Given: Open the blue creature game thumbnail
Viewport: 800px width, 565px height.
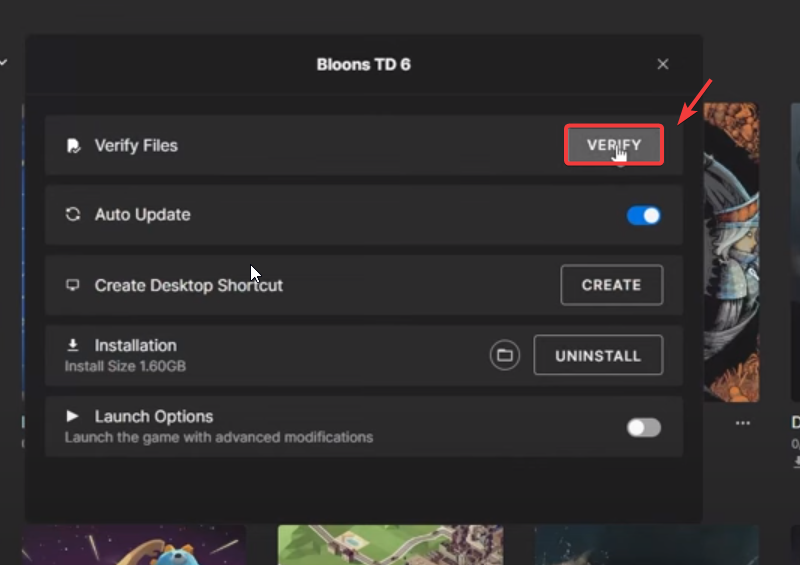Looking at the screenshot, I should pos(133,546).
